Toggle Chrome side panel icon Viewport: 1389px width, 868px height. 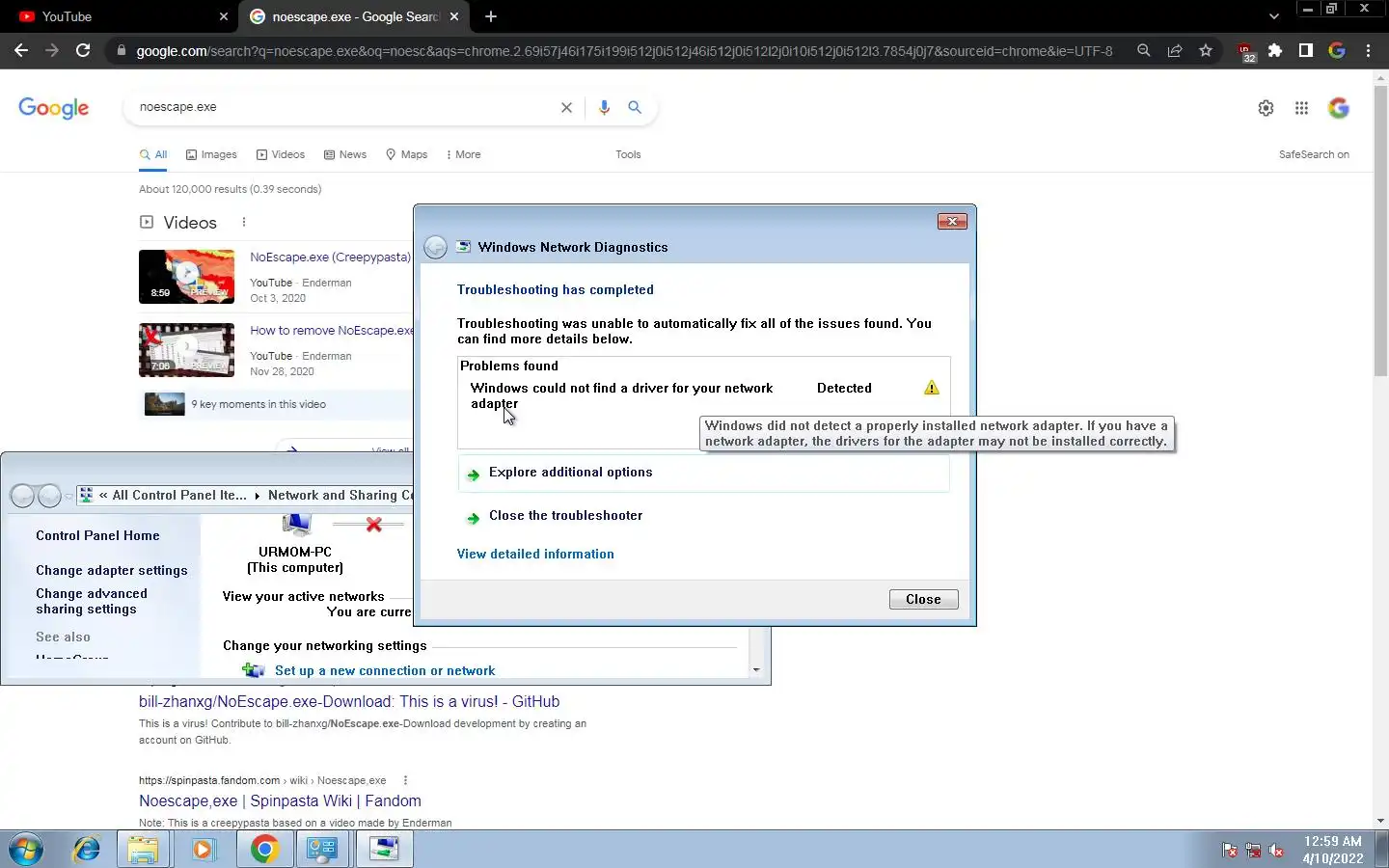pyautogui.click(x=1306, y=50)
